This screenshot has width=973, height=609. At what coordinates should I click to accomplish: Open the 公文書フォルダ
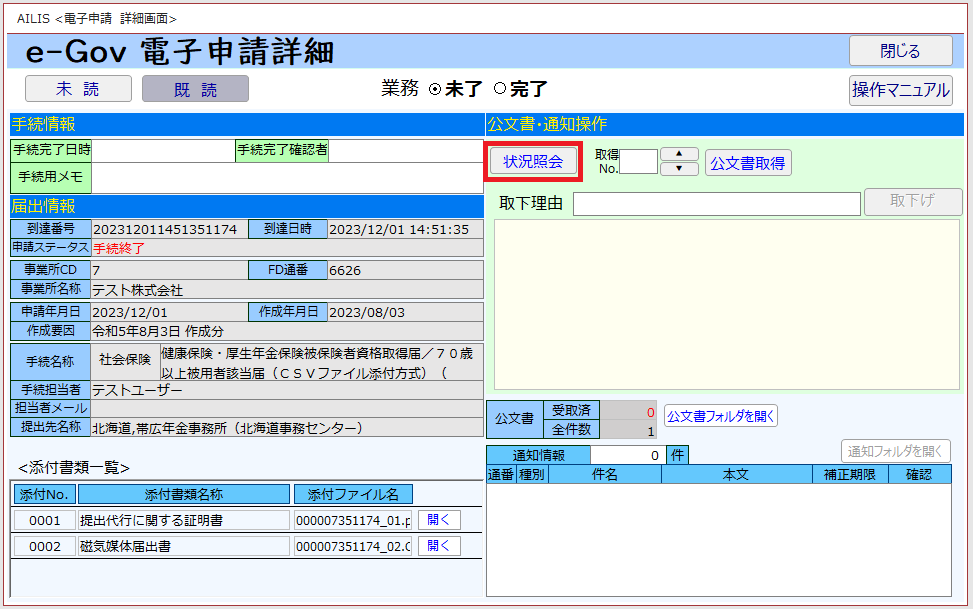(720, 416)
